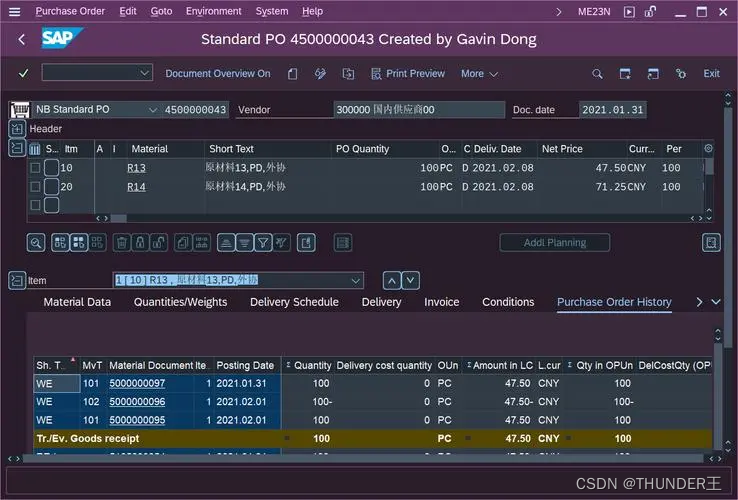
Task: Switch to the Delivery Schedule tab
Action: click(x=294, y=302)
